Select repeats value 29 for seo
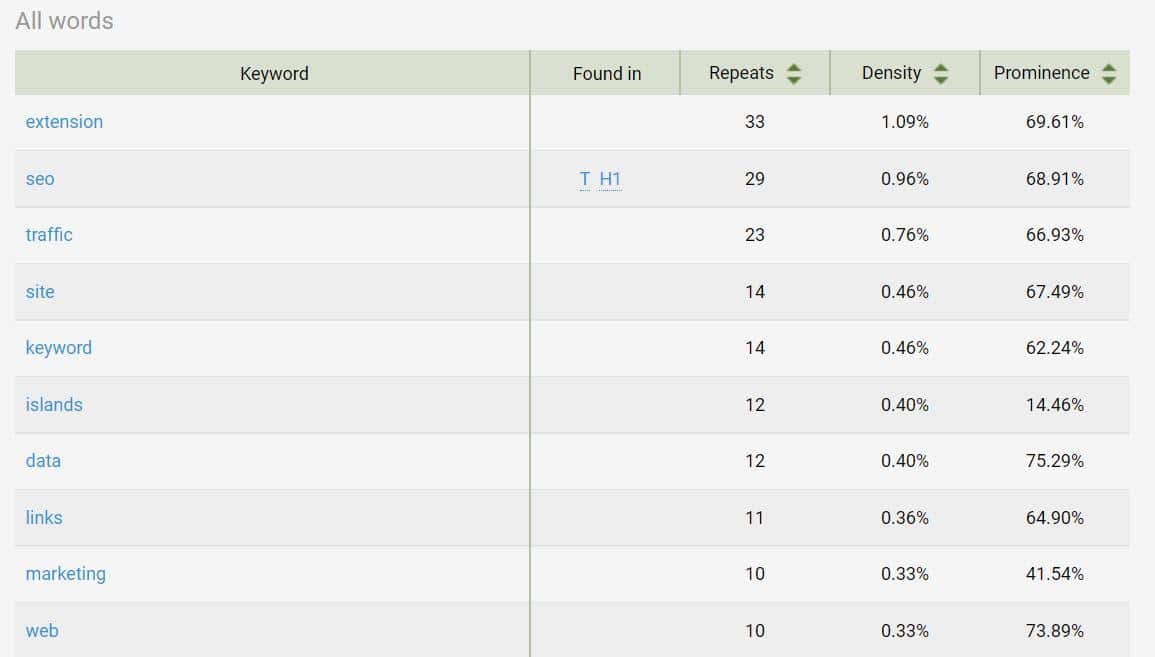The width and height of the screenshot is (1155, 657). (x=755, y=179)
